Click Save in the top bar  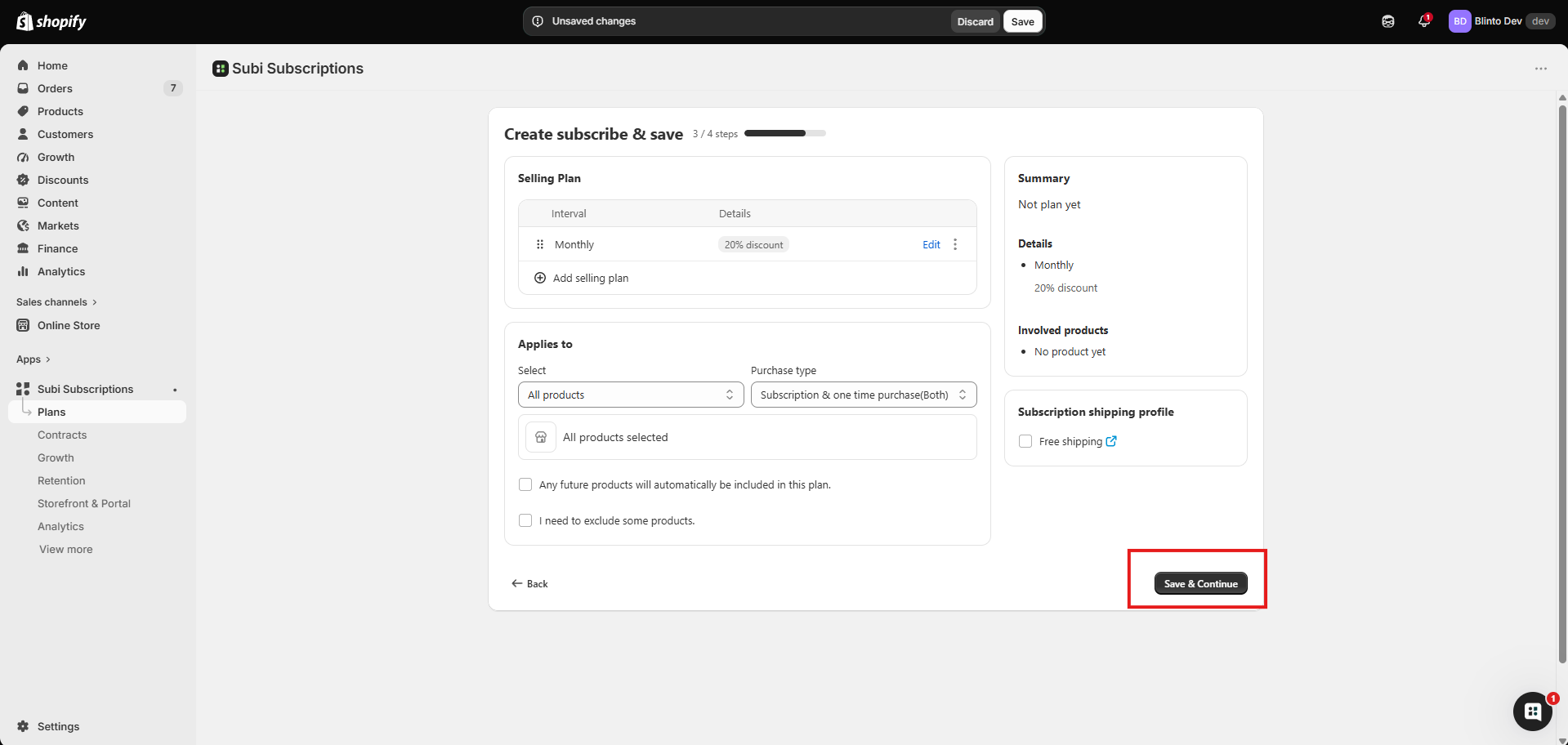1022,21
